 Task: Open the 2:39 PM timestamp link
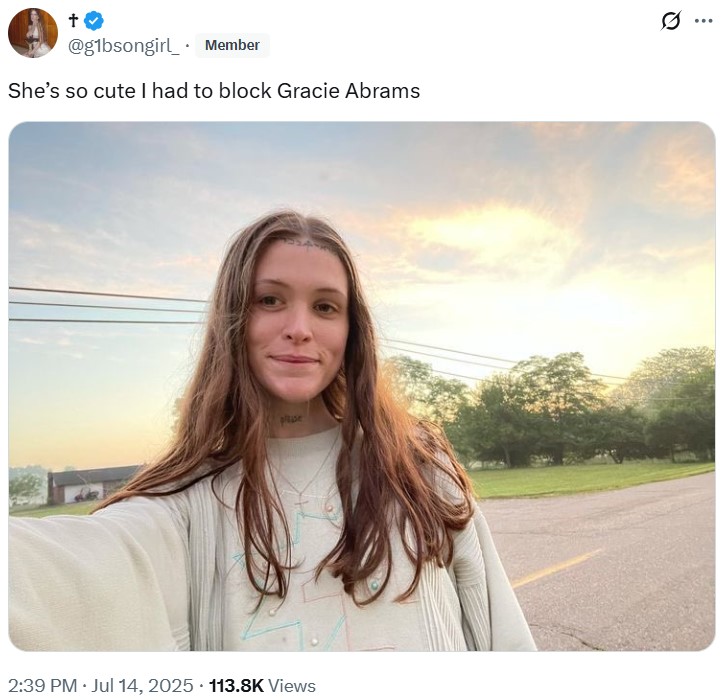coord(42,685)
